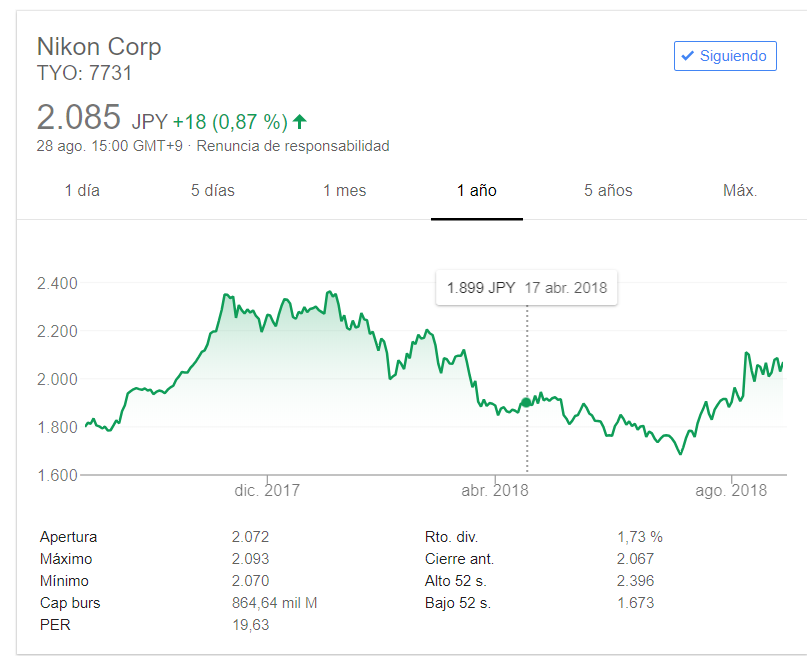The width and height of the screenshot is (807, 656).
Task: Click the checkmark icon in Siguiendo
Action: tap(687, 56)
